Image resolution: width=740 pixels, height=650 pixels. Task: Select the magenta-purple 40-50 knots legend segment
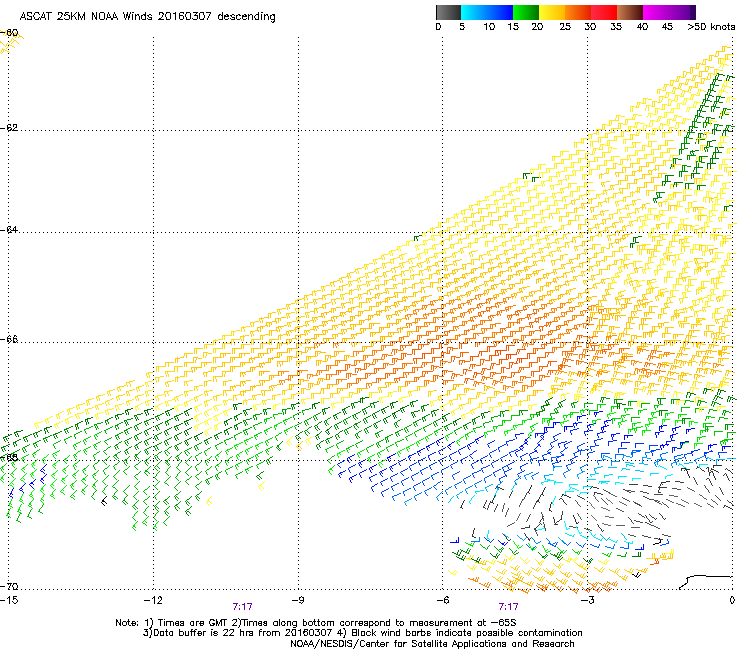(669, 12)
